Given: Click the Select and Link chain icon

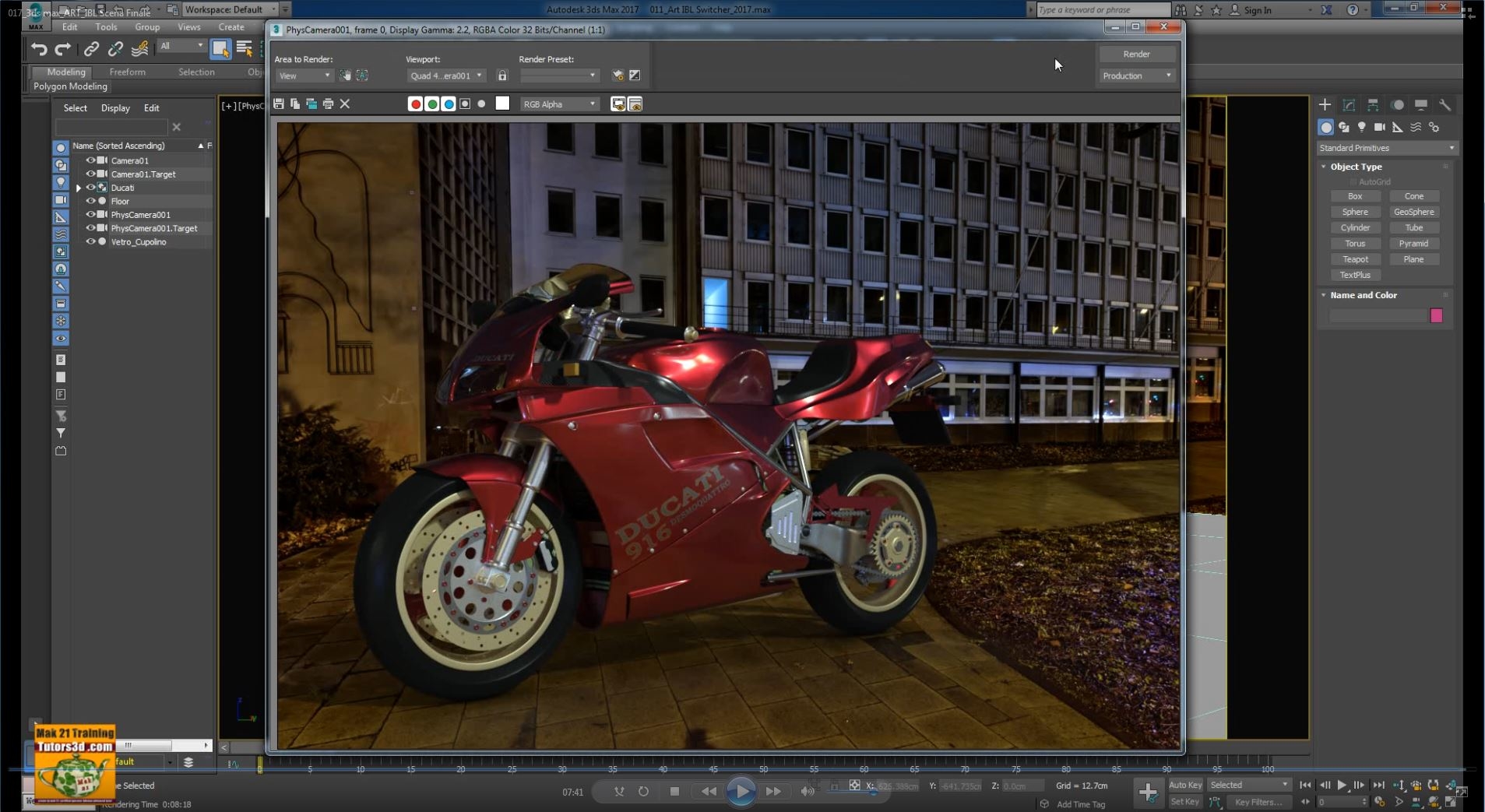Looking at the screenshot, I should tap(91, 49).
